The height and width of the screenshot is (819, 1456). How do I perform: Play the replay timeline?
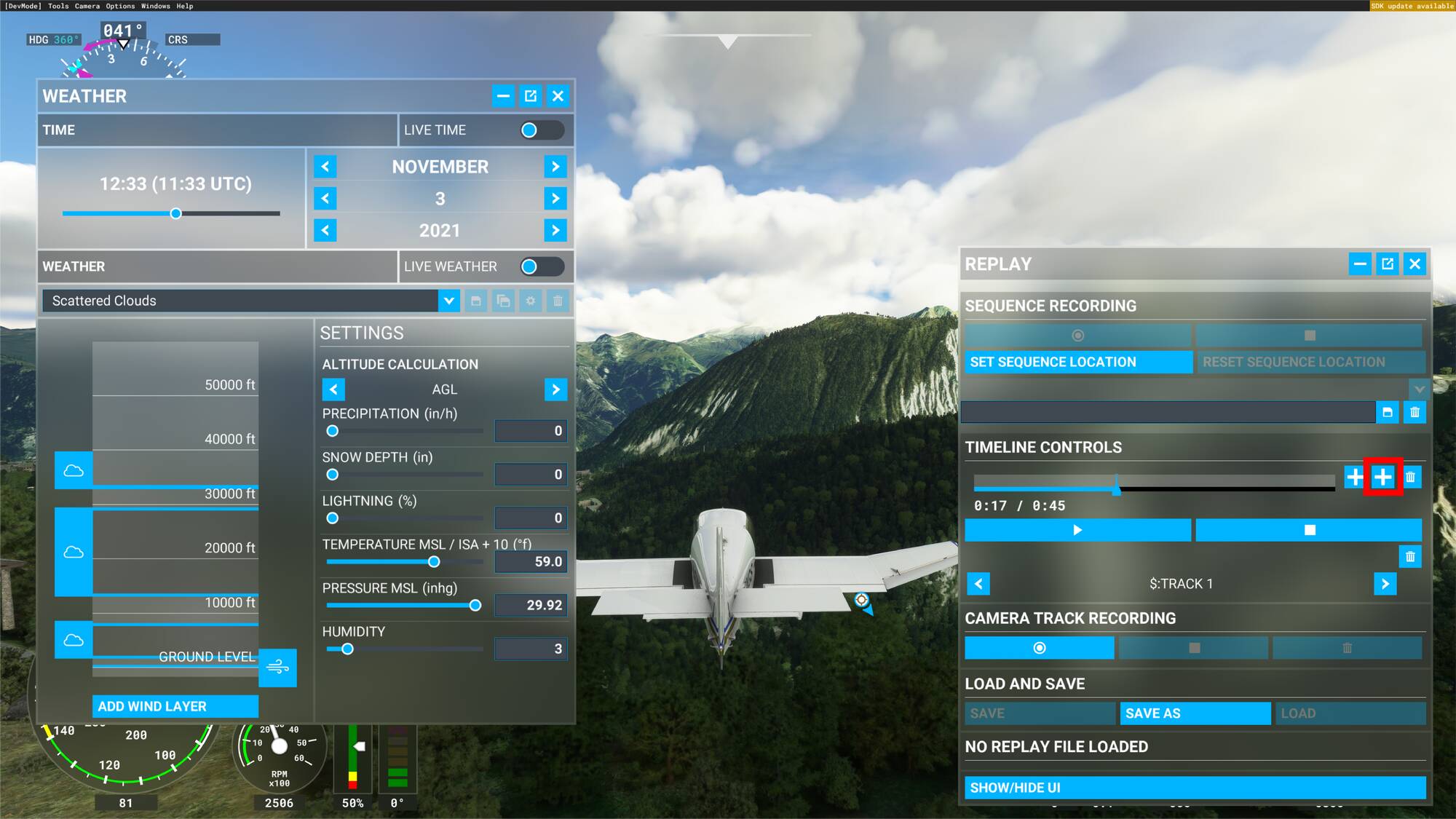tap(1077, 530)
